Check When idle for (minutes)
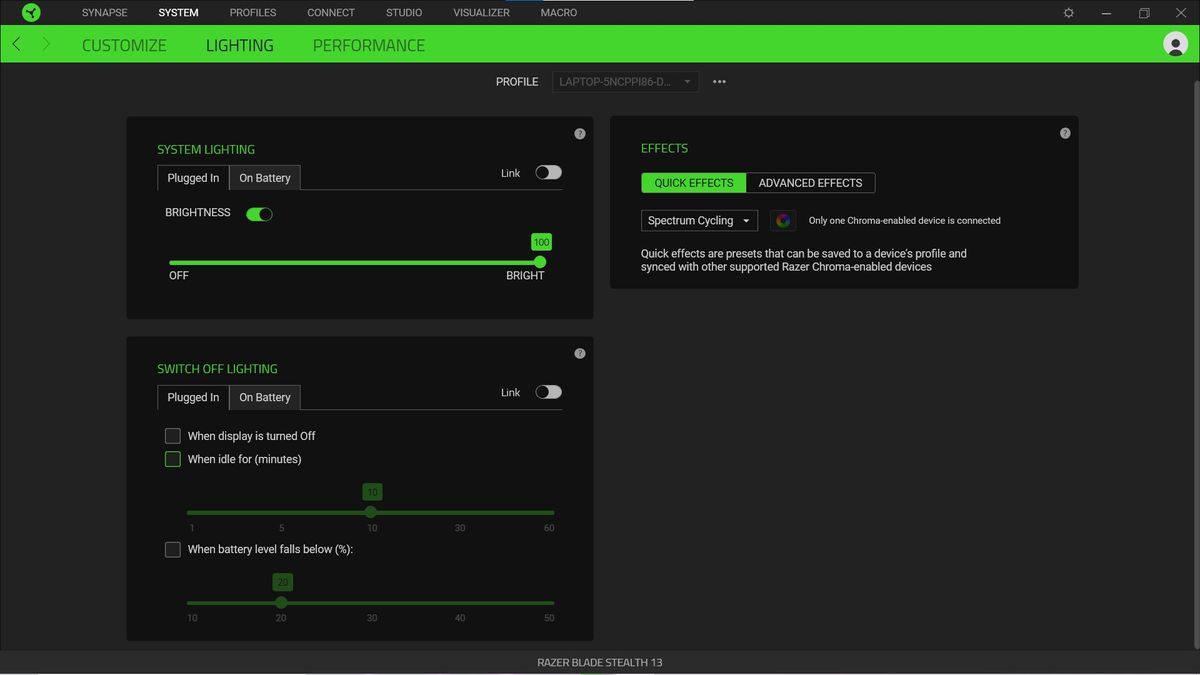The height and width of the screenshot is (675, 1200). [x=173, y=459]
